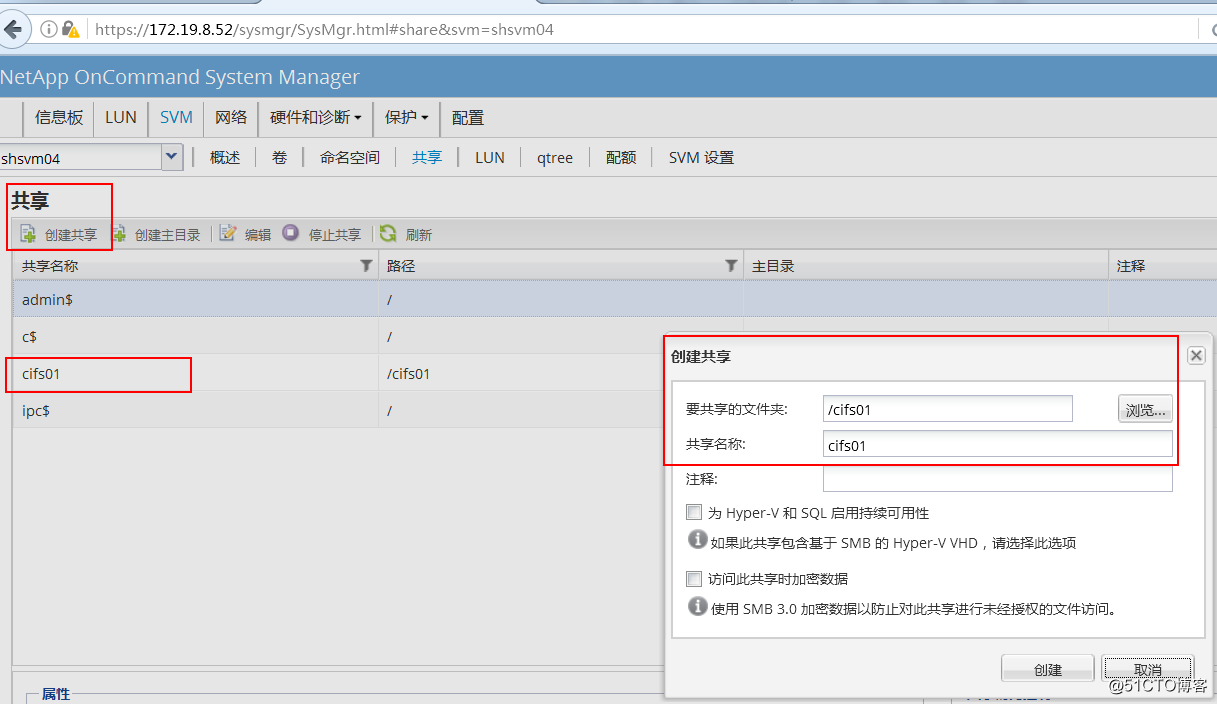
Task: Focus the 共享名称 input field
Action: (997, 445)
